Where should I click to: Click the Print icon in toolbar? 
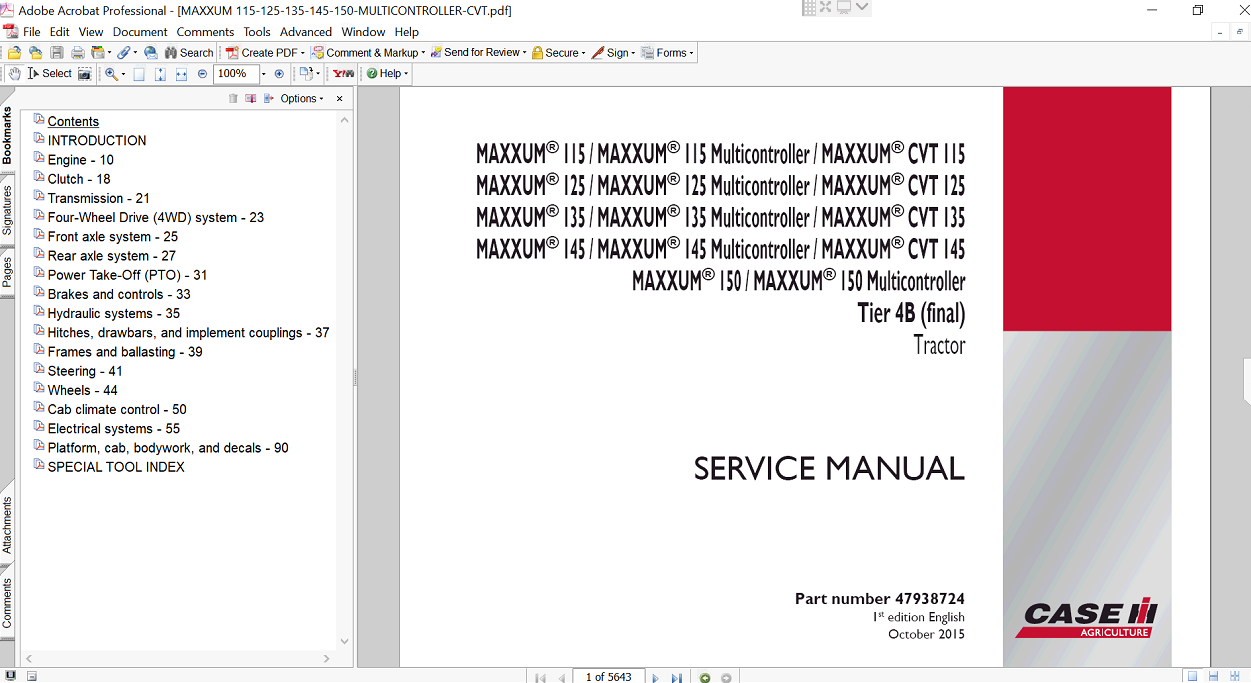[76, 53]
